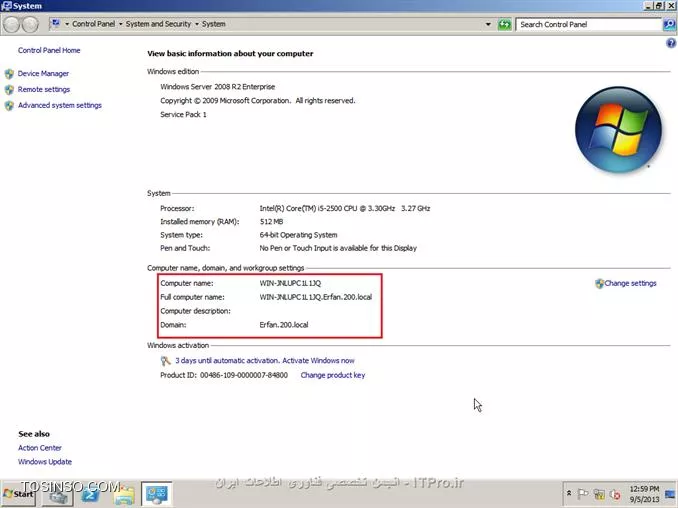Screen dimensions: 678x508
Task: Click the network tray icon
Action: coord(599,494)
